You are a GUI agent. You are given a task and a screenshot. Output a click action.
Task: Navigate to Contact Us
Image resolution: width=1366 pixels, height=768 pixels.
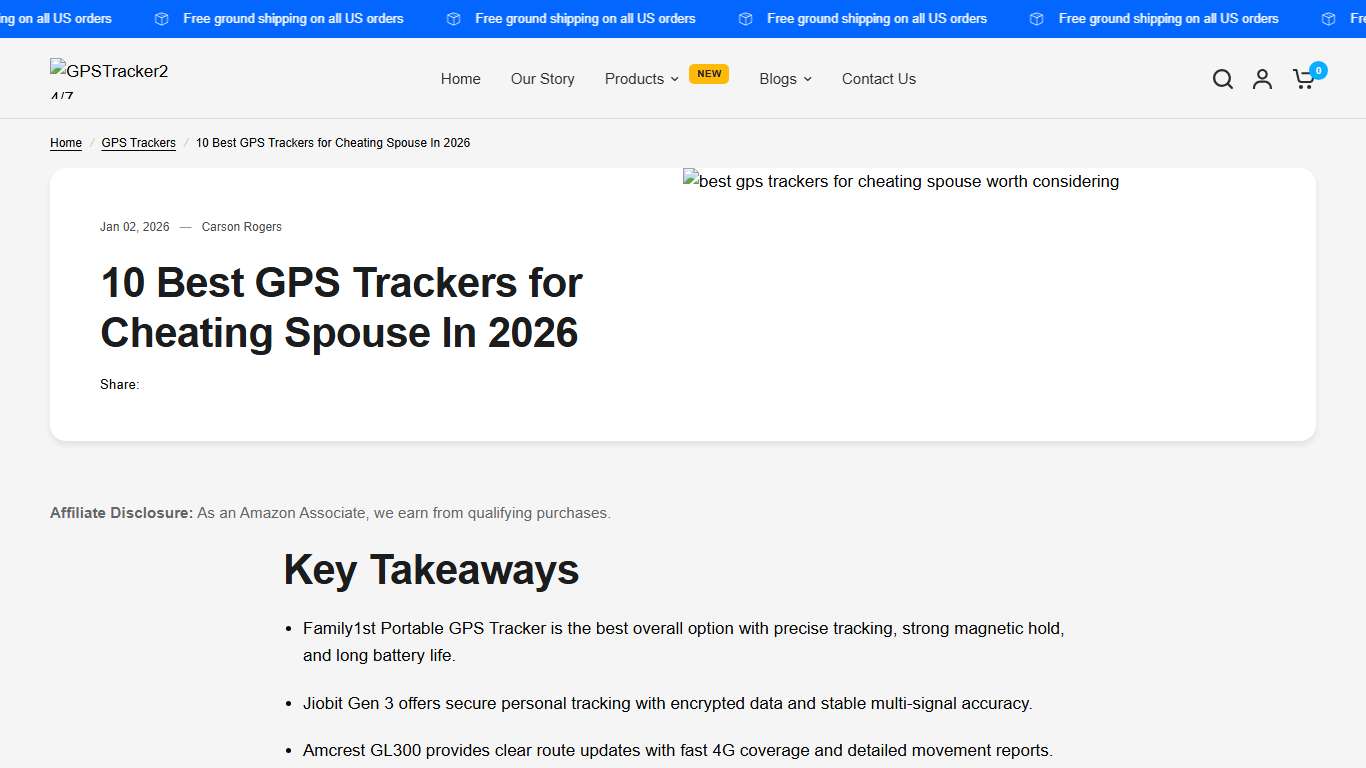pos(878,78)
